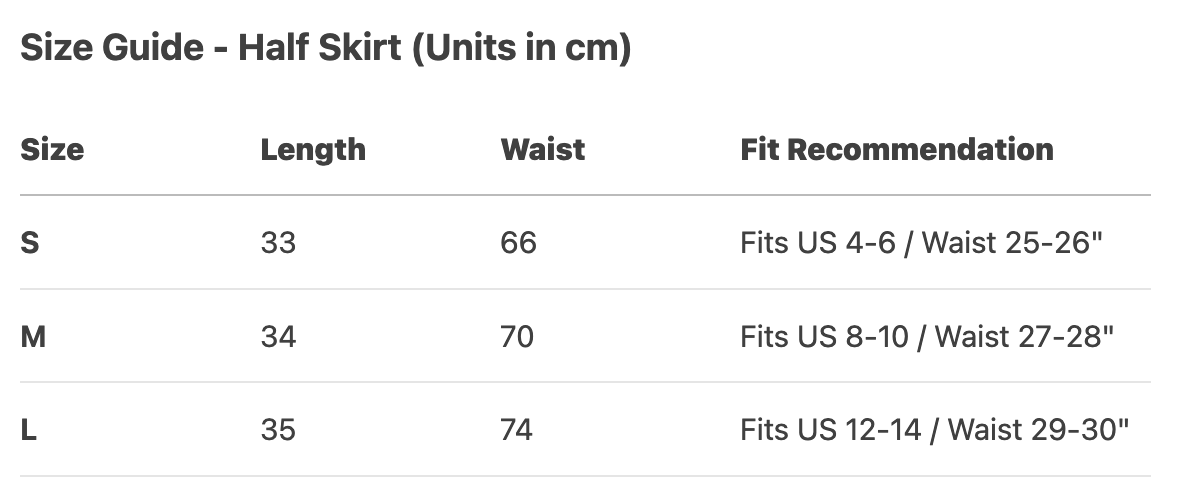This screenshot has height=484, width=1202.
Task: Select the Waist column header
Action: [542, 150]
